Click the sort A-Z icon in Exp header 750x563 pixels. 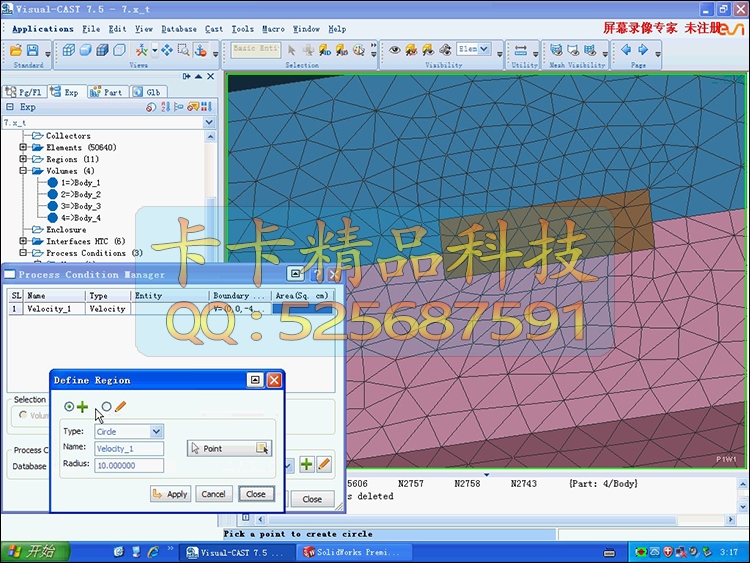(165, 107)
